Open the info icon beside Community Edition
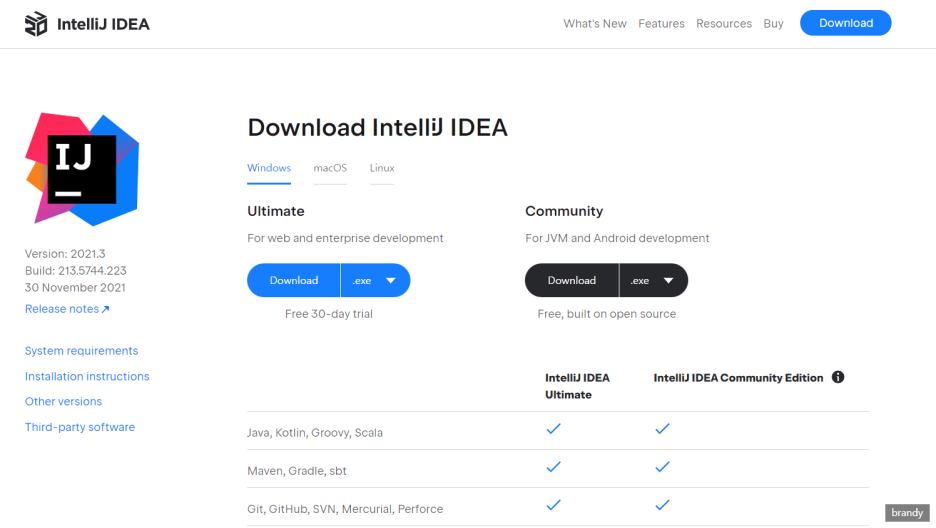Screen dimensions: 936x528 [838, 377]
